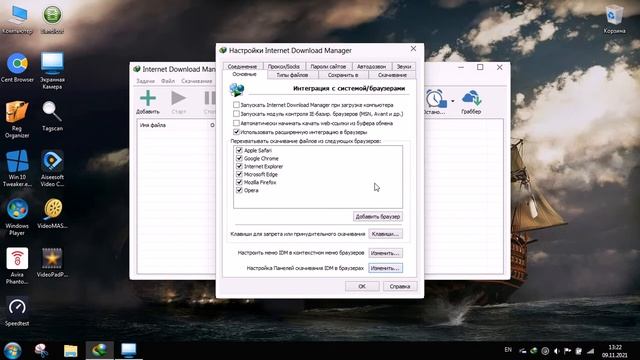Click the Internet Download Manager taskbar icon

pos(100,351)
